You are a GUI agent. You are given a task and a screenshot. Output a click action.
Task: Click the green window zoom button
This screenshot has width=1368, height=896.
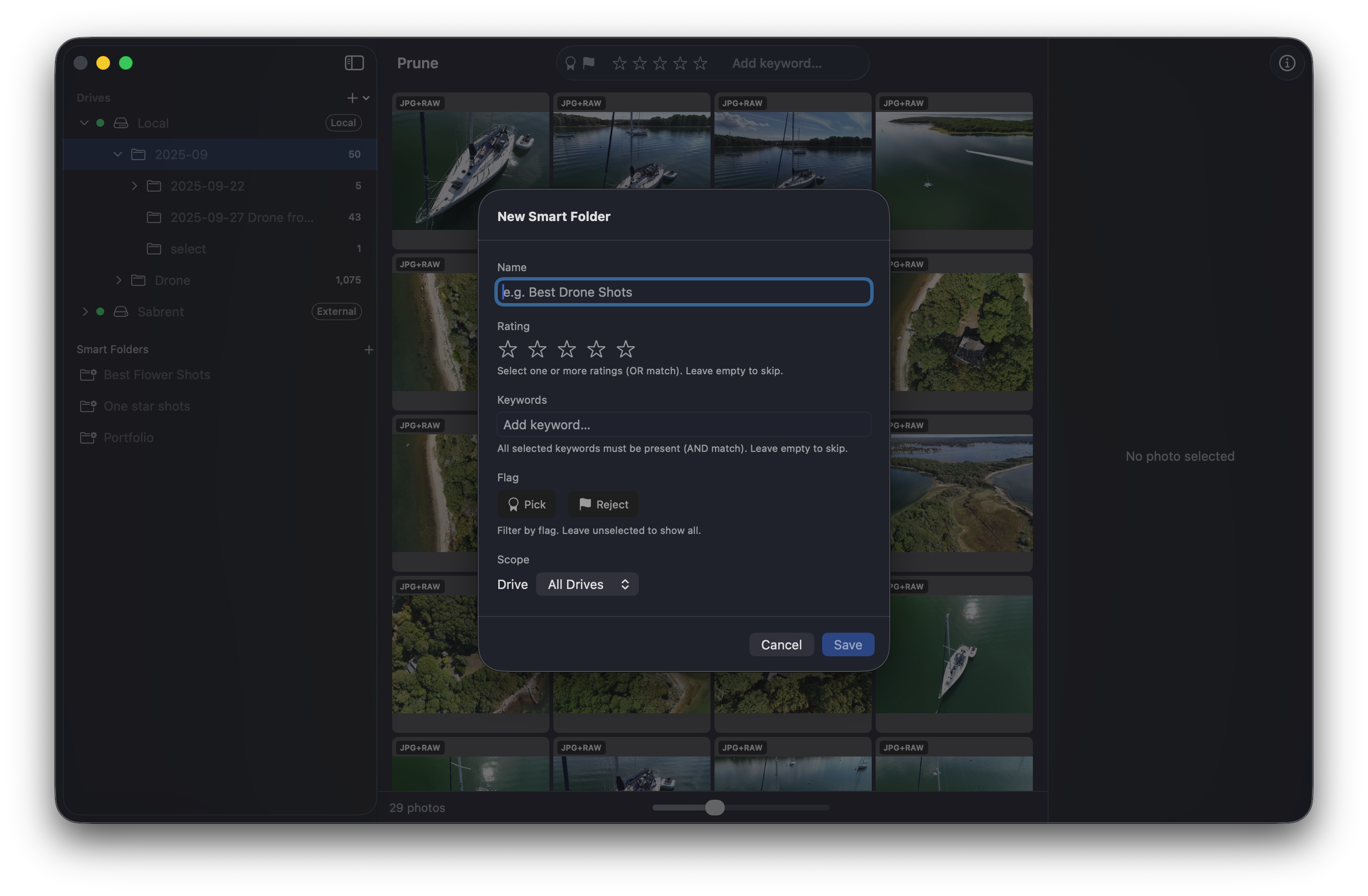(x=126, y=63)
